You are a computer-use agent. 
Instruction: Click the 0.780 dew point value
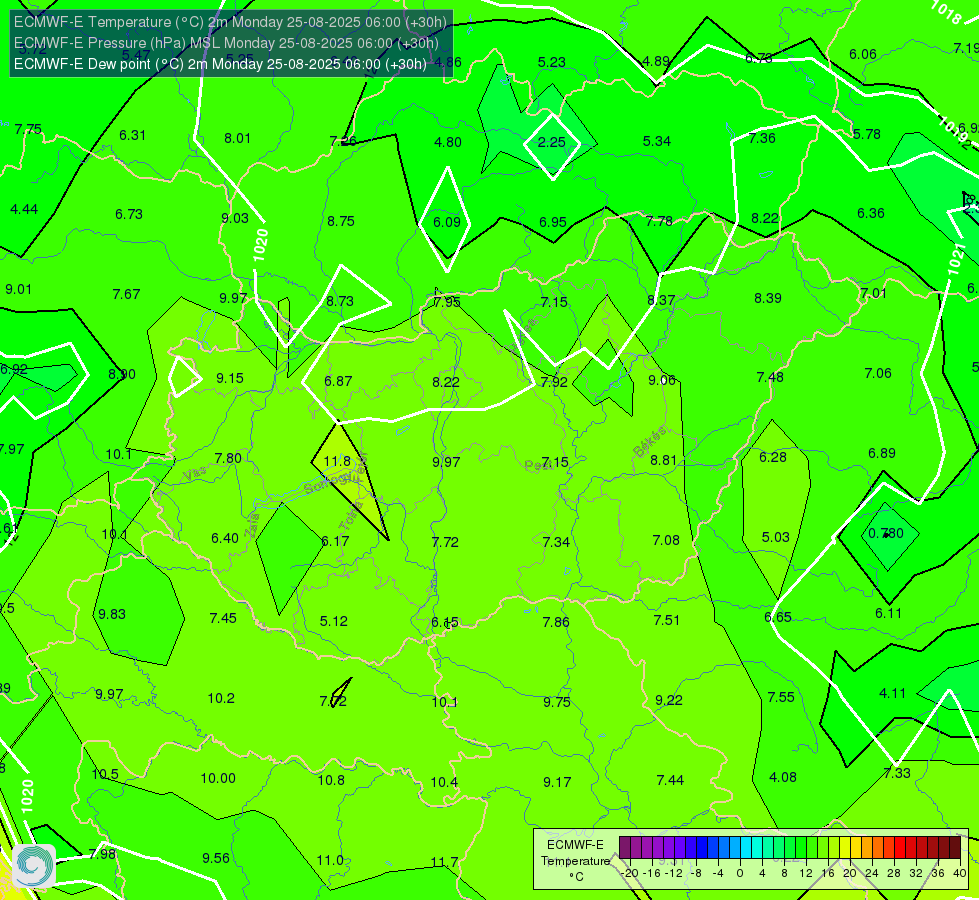pos(886,533)
